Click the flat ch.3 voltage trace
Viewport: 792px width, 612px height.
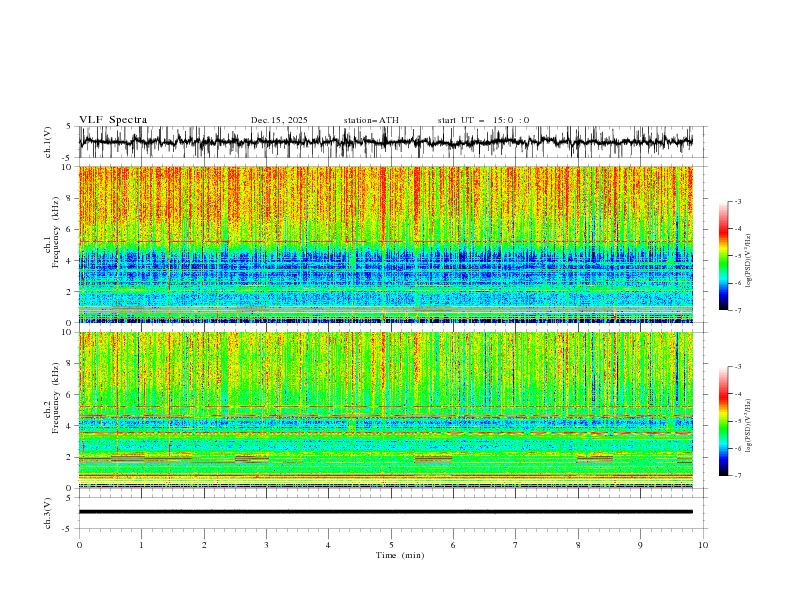coord(385,512)
